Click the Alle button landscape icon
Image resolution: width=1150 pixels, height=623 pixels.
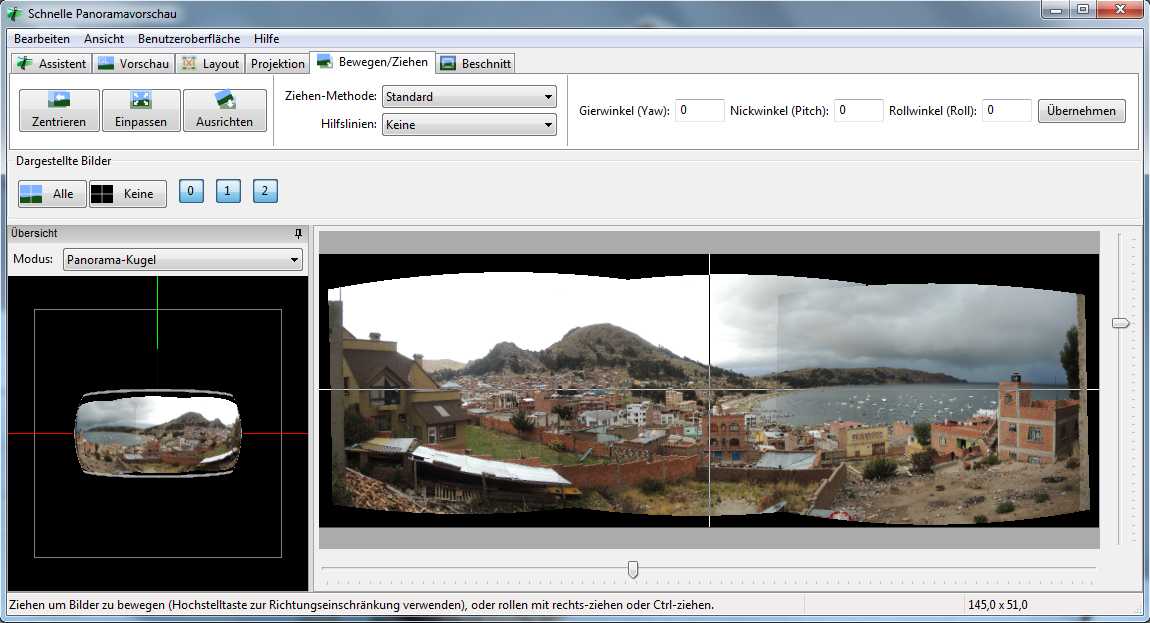tap(32, 194)
